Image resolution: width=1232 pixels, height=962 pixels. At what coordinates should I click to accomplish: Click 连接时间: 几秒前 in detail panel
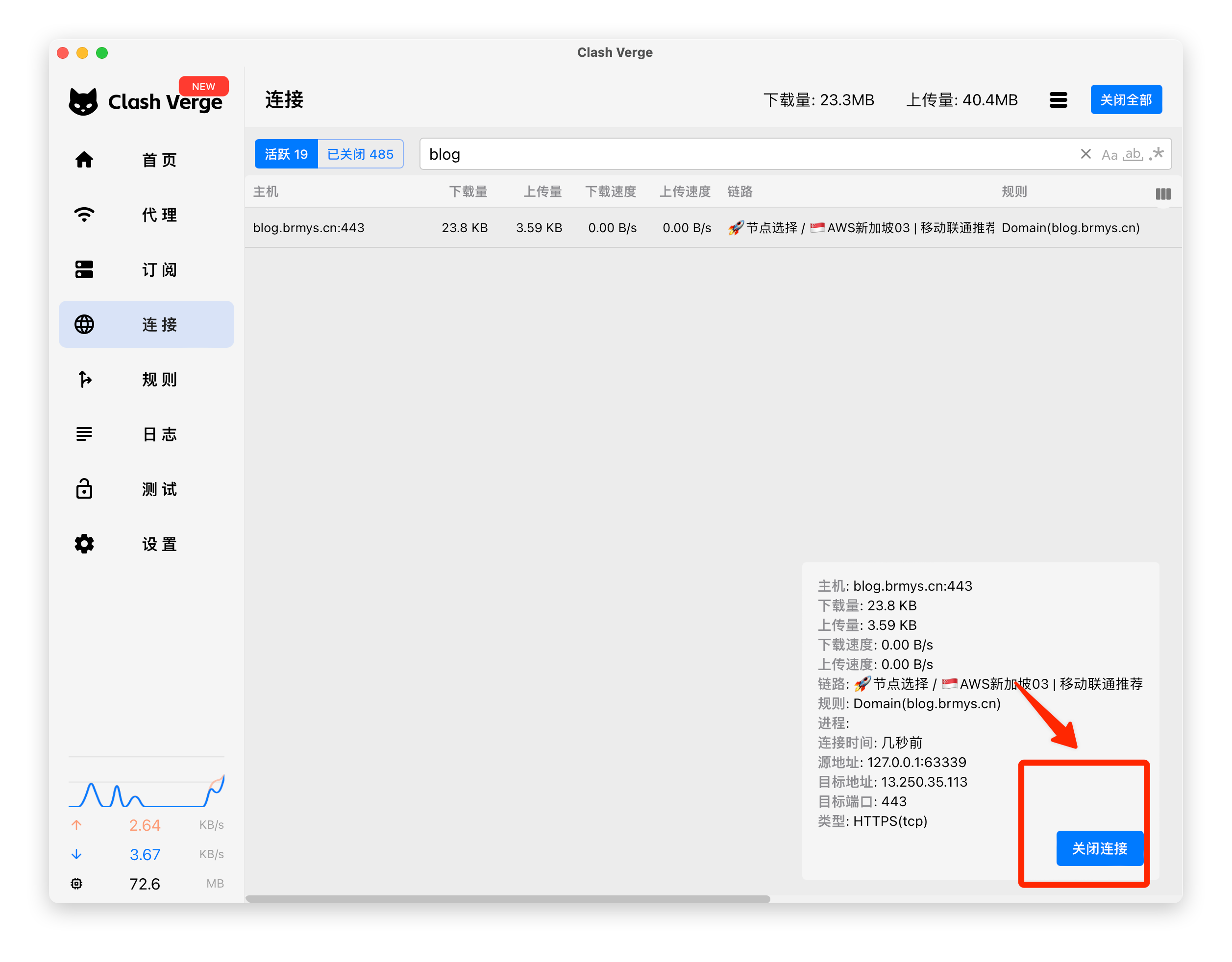click(870, 743)
